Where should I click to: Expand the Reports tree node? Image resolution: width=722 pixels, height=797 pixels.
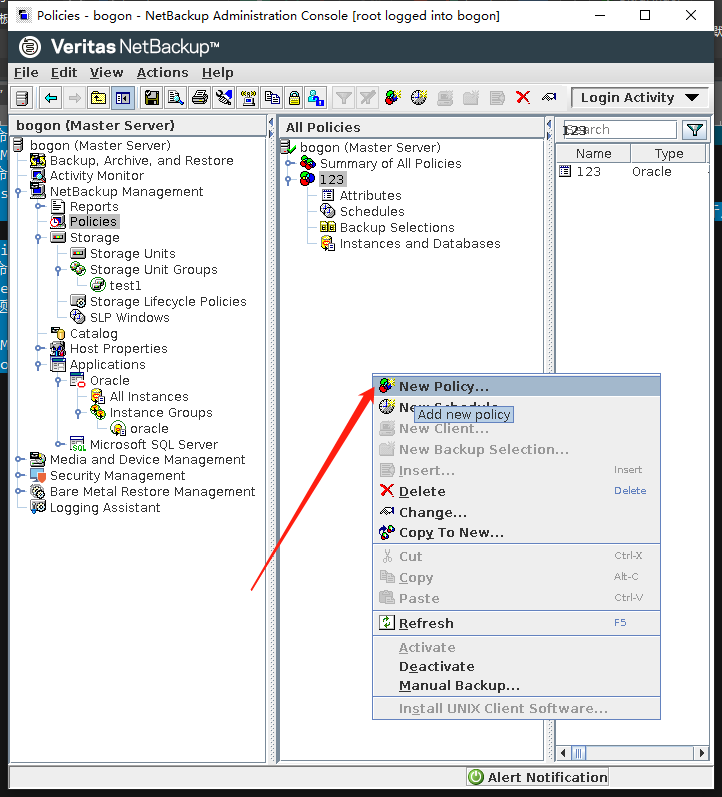(x=39, y=206)
